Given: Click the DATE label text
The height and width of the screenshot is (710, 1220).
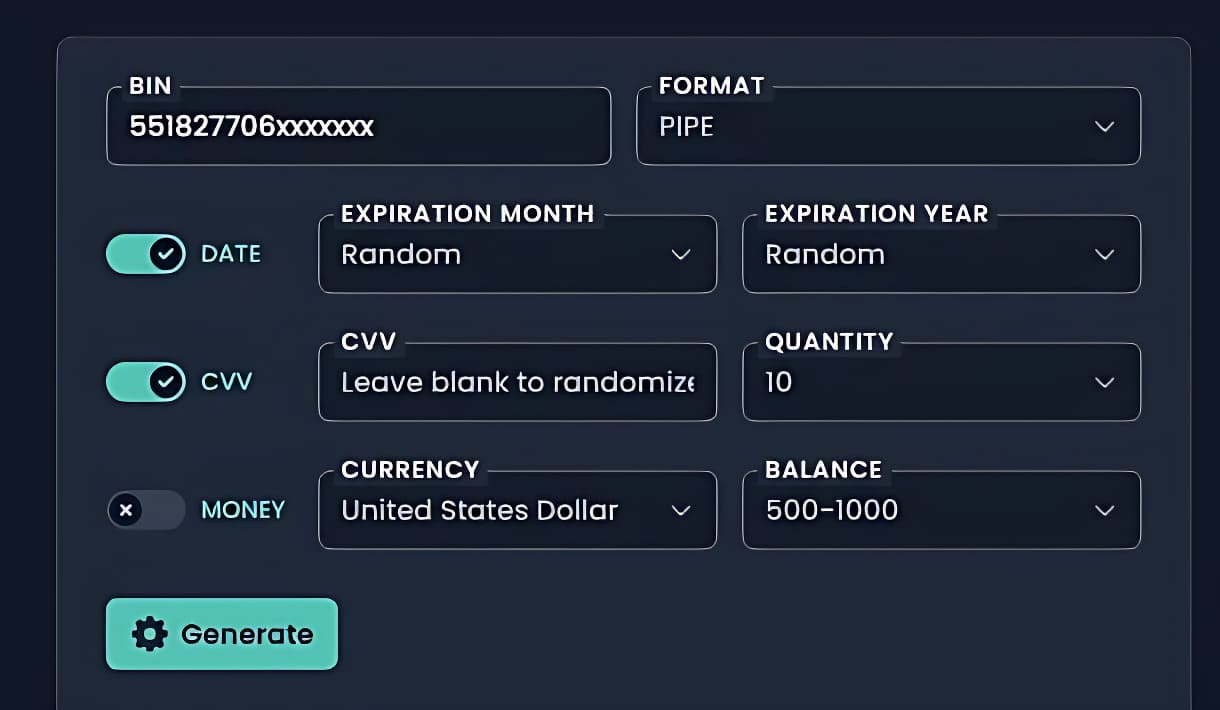Looking at the screenshot, I should (231, 255).
